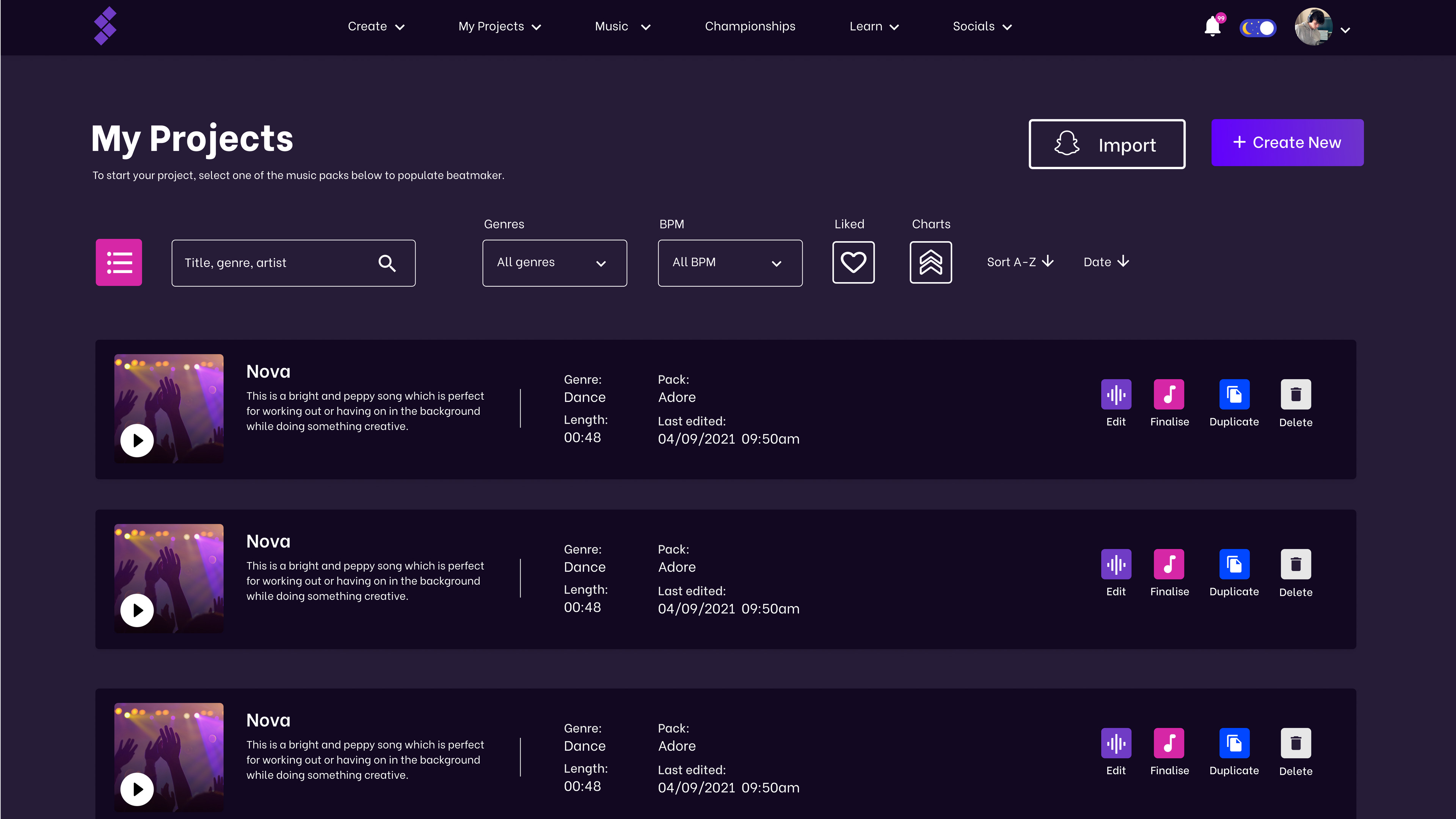1456x819 pixels.
Task: Switch to the pink list view icon
Action: (119, 262)
